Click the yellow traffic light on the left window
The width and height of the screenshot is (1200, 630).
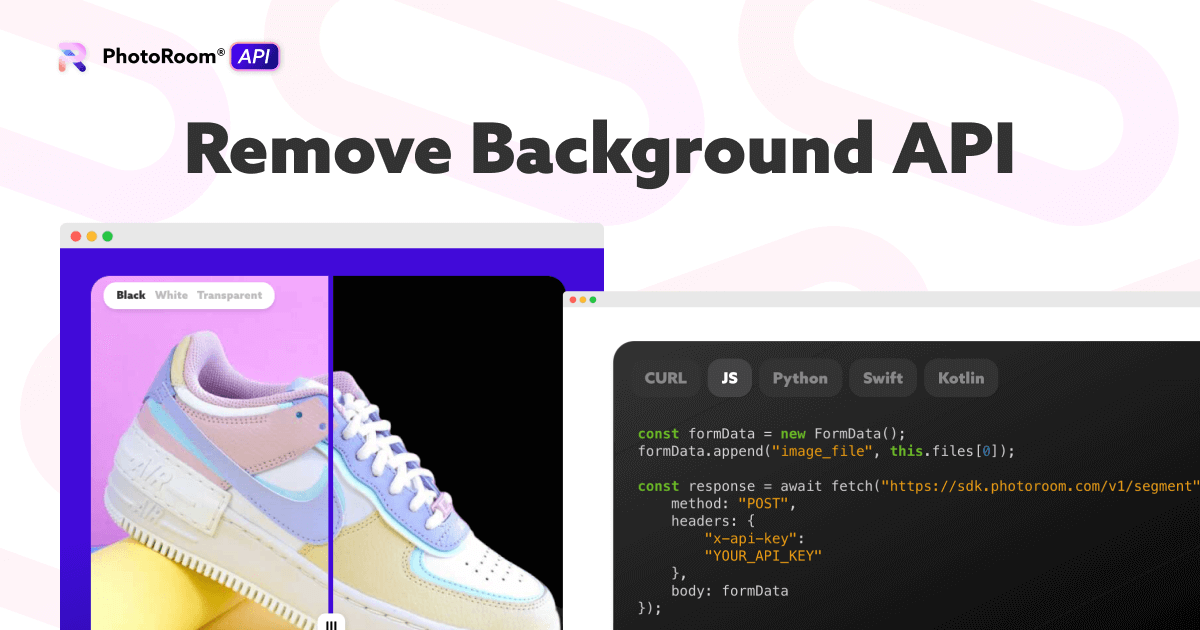click(89, 236)
